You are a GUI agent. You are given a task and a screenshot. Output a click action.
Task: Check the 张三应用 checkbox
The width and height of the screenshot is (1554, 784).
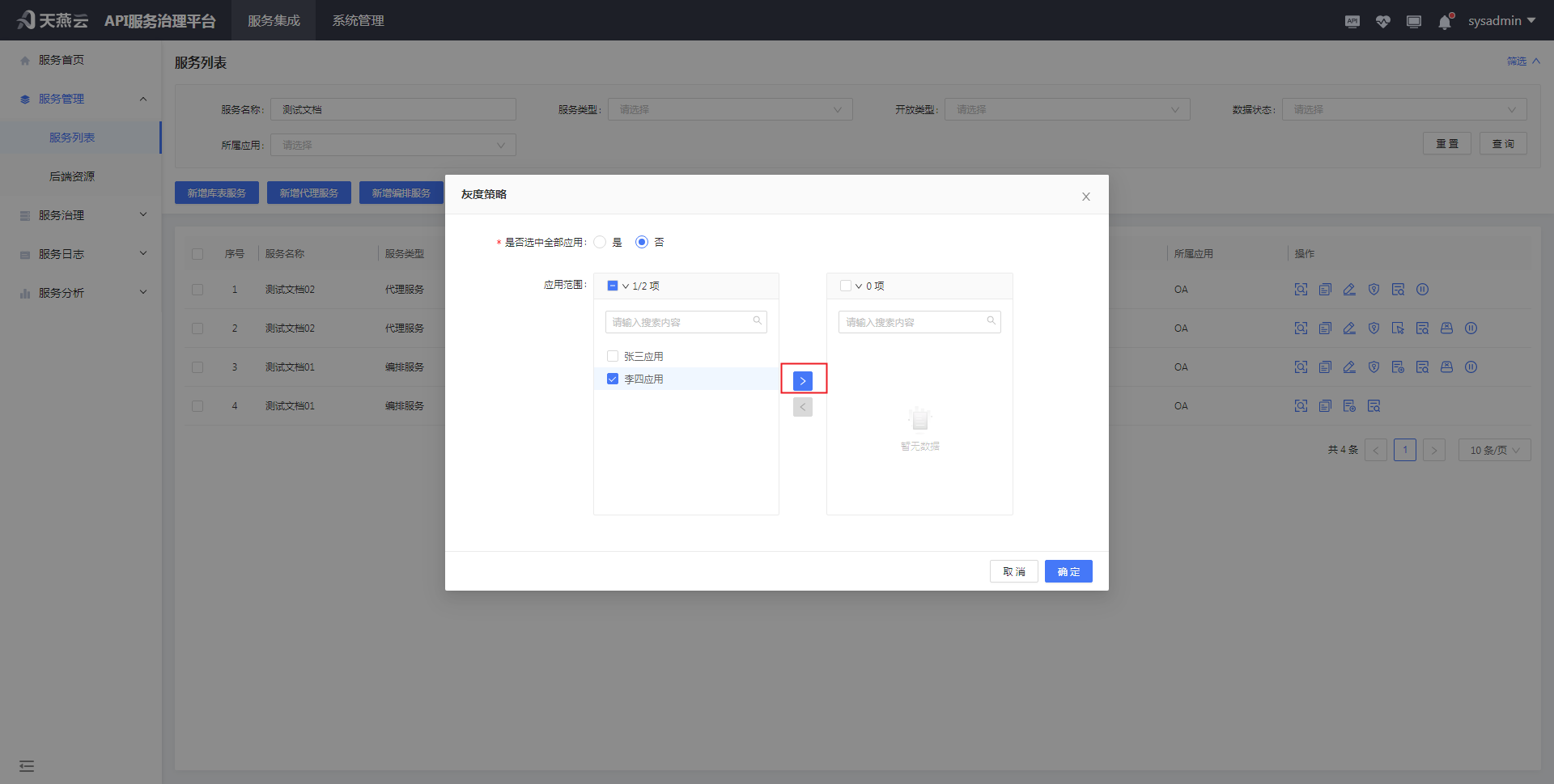pos(613,356)
